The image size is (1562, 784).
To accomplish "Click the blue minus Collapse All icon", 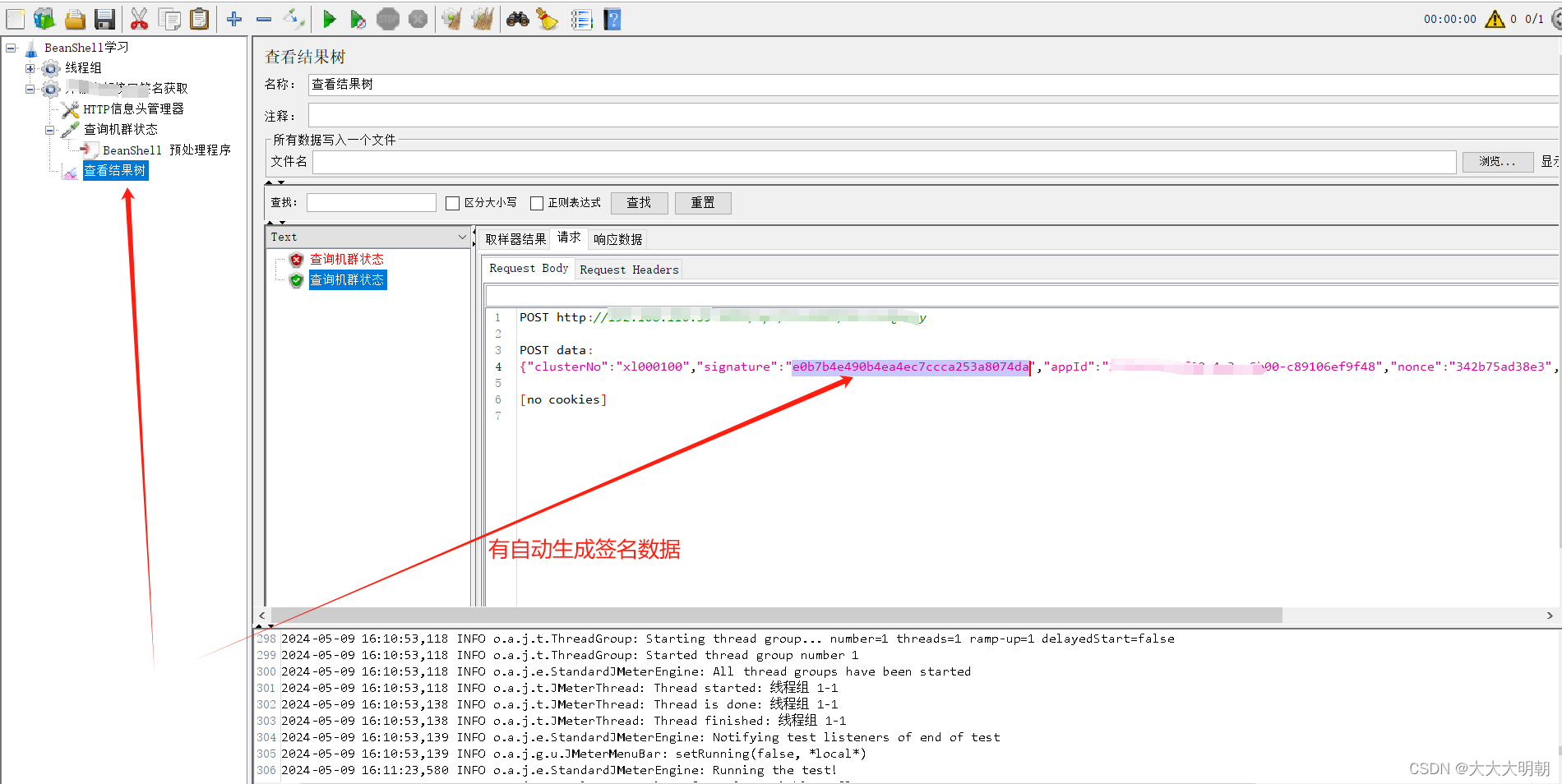I will [x=264, y=19].
